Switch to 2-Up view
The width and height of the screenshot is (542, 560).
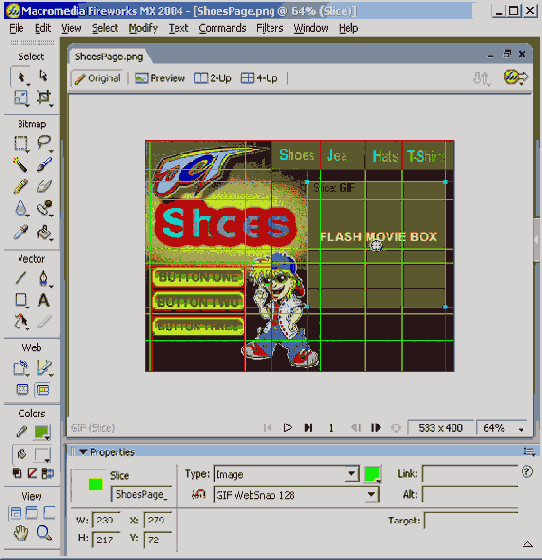(x=212, y=78)
